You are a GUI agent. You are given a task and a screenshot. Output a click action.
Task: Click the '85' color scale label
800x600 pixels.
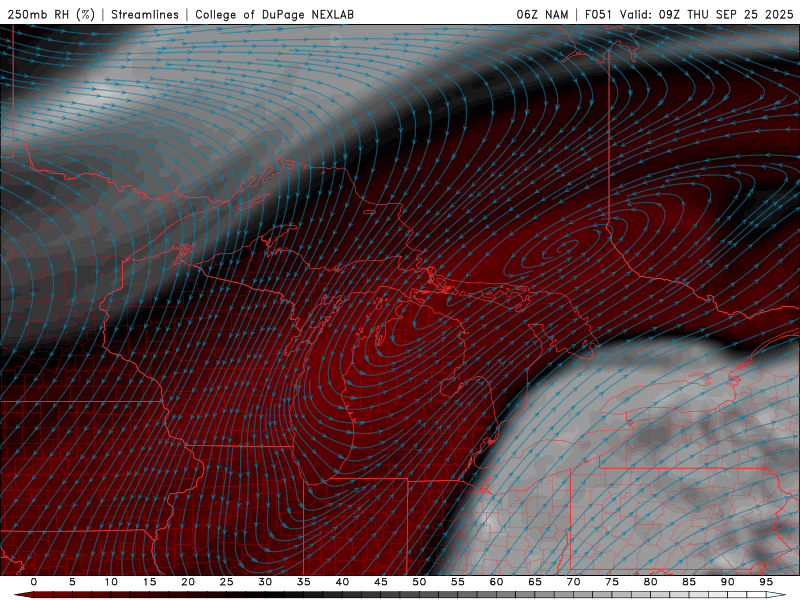(x=689, y=582)
